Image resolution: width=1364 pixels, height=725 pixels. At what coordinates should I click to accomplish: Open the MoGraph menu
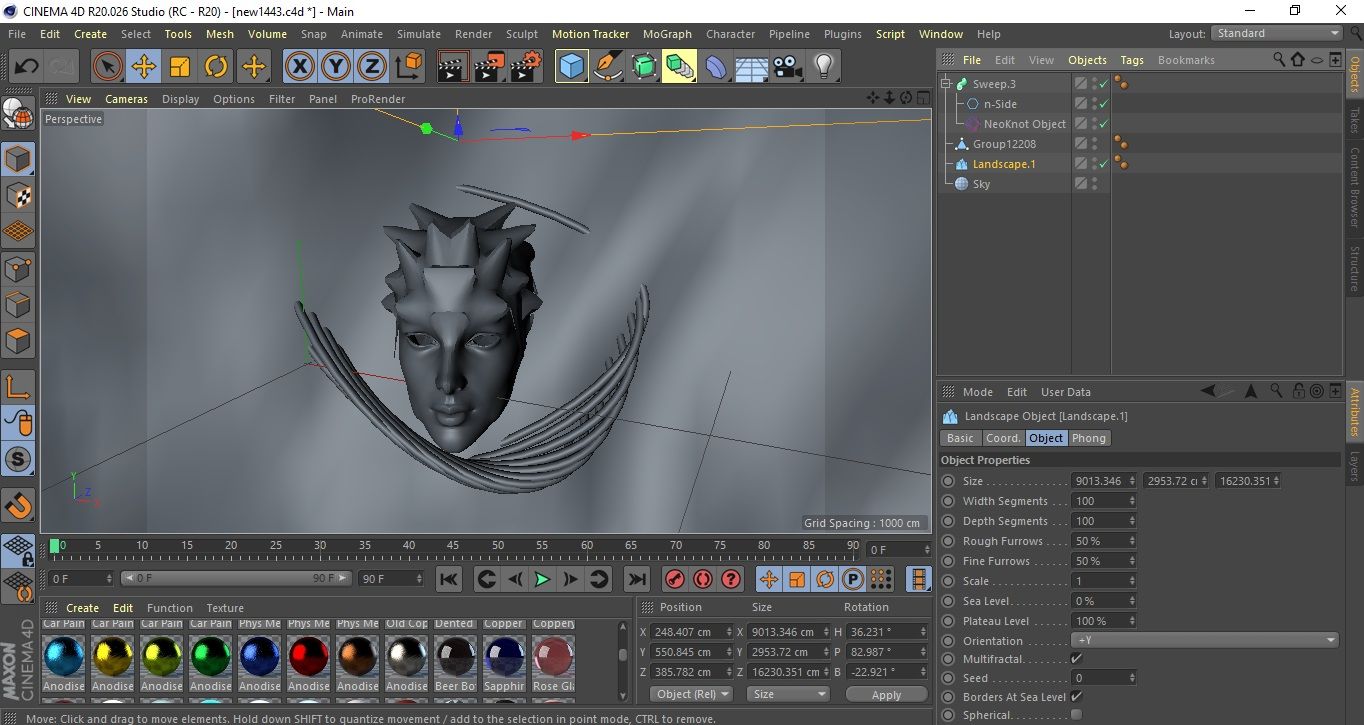coord(666,34)
